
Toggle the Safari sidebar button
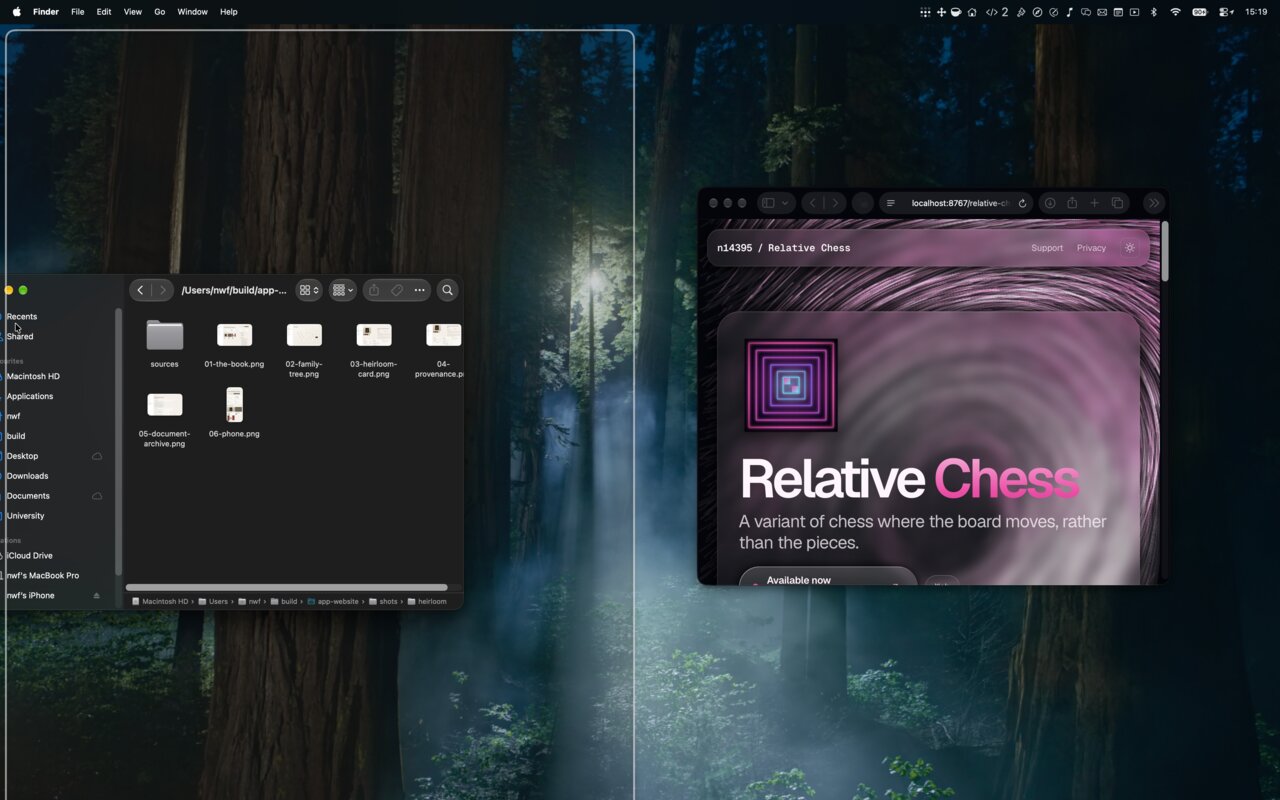768,203
